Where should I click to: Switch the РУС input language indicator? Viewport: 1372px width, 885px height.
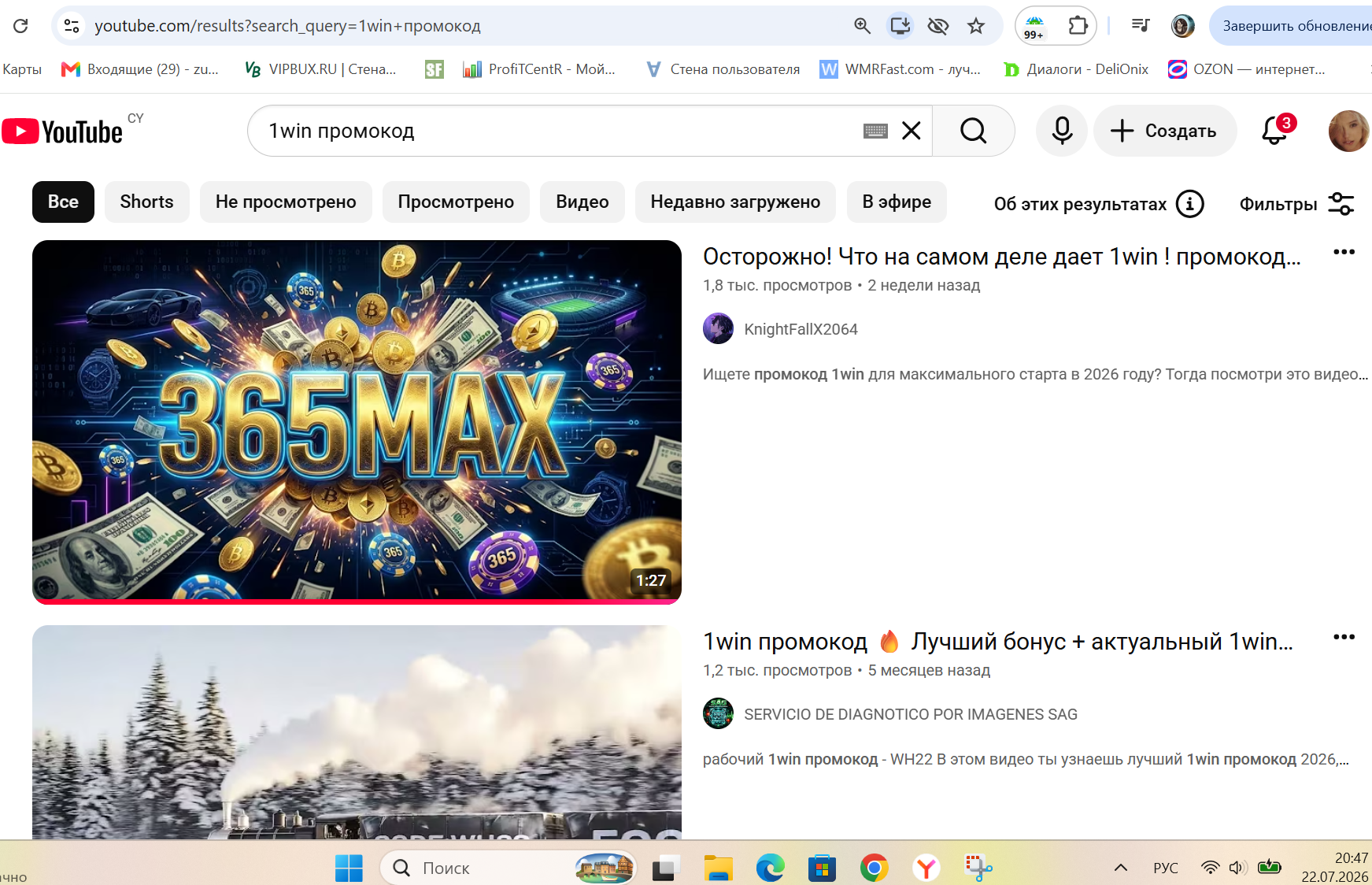coord(1166,868)
